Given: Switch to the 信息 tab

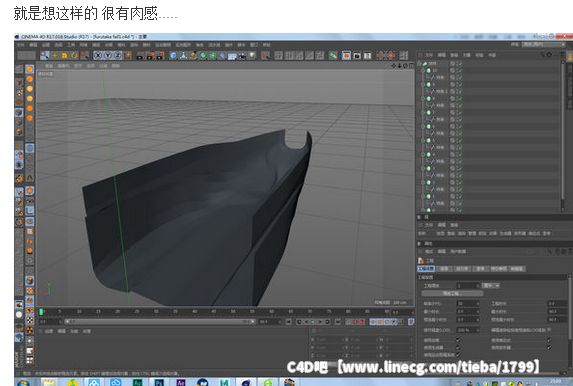Looking at the screenshot, I should pos(444,269).
